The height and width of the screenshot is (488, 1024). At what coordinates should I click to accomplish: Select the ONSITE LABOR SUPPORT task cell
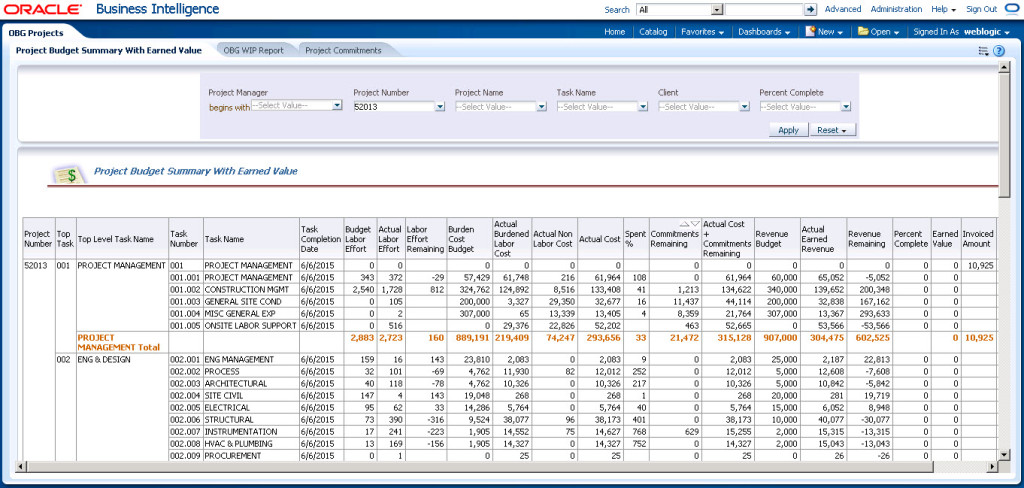[251, 326]
